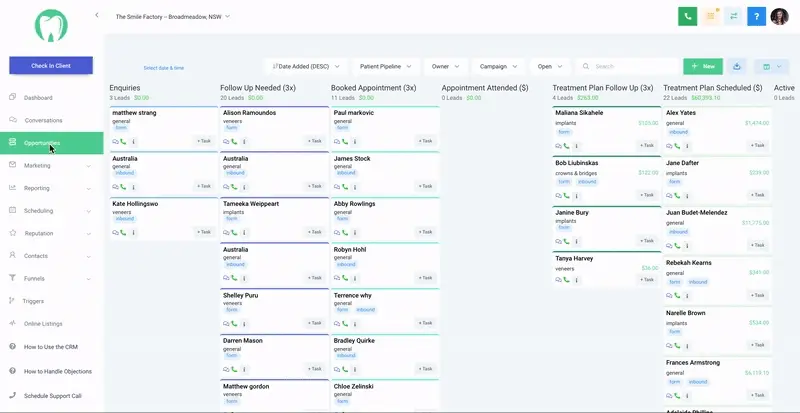Click the Select date & time link
This screenshot has width=800, height=413.
[164, 68]
